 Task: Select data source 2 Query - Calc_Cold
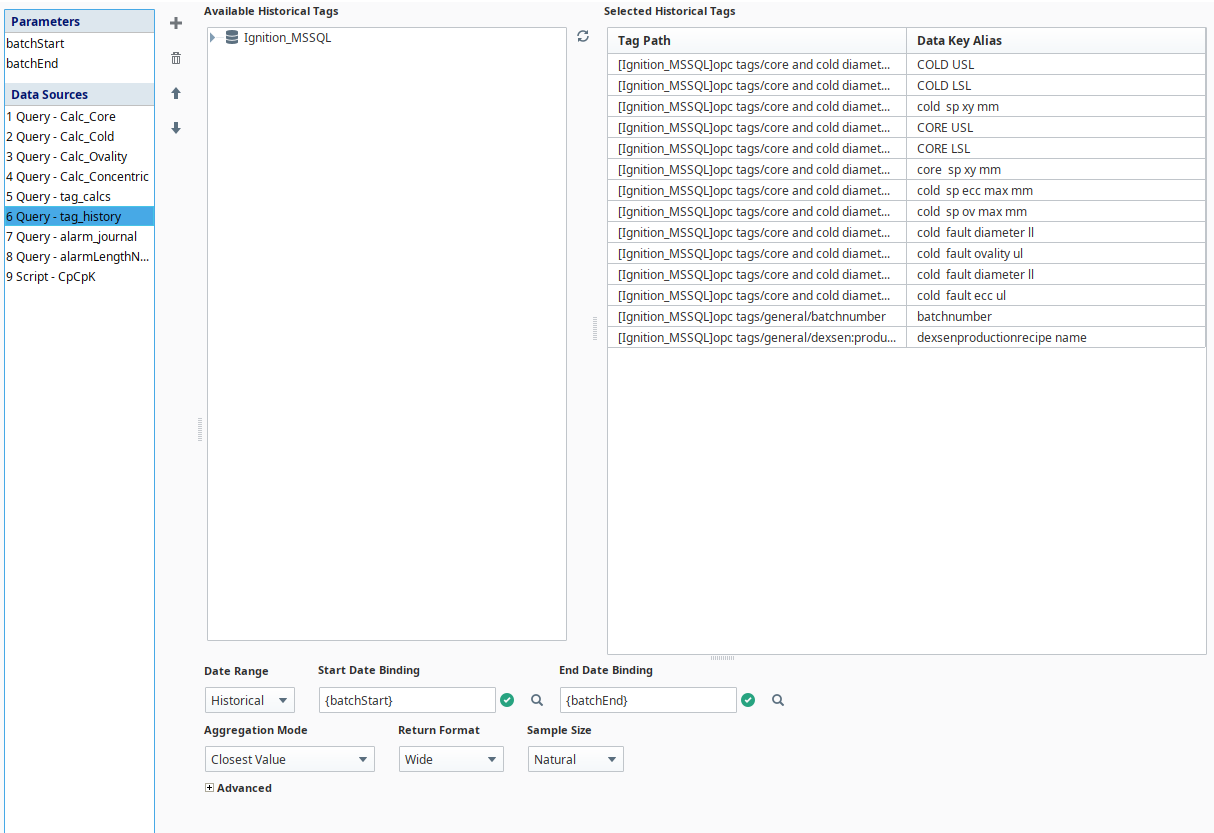[80, 136]
